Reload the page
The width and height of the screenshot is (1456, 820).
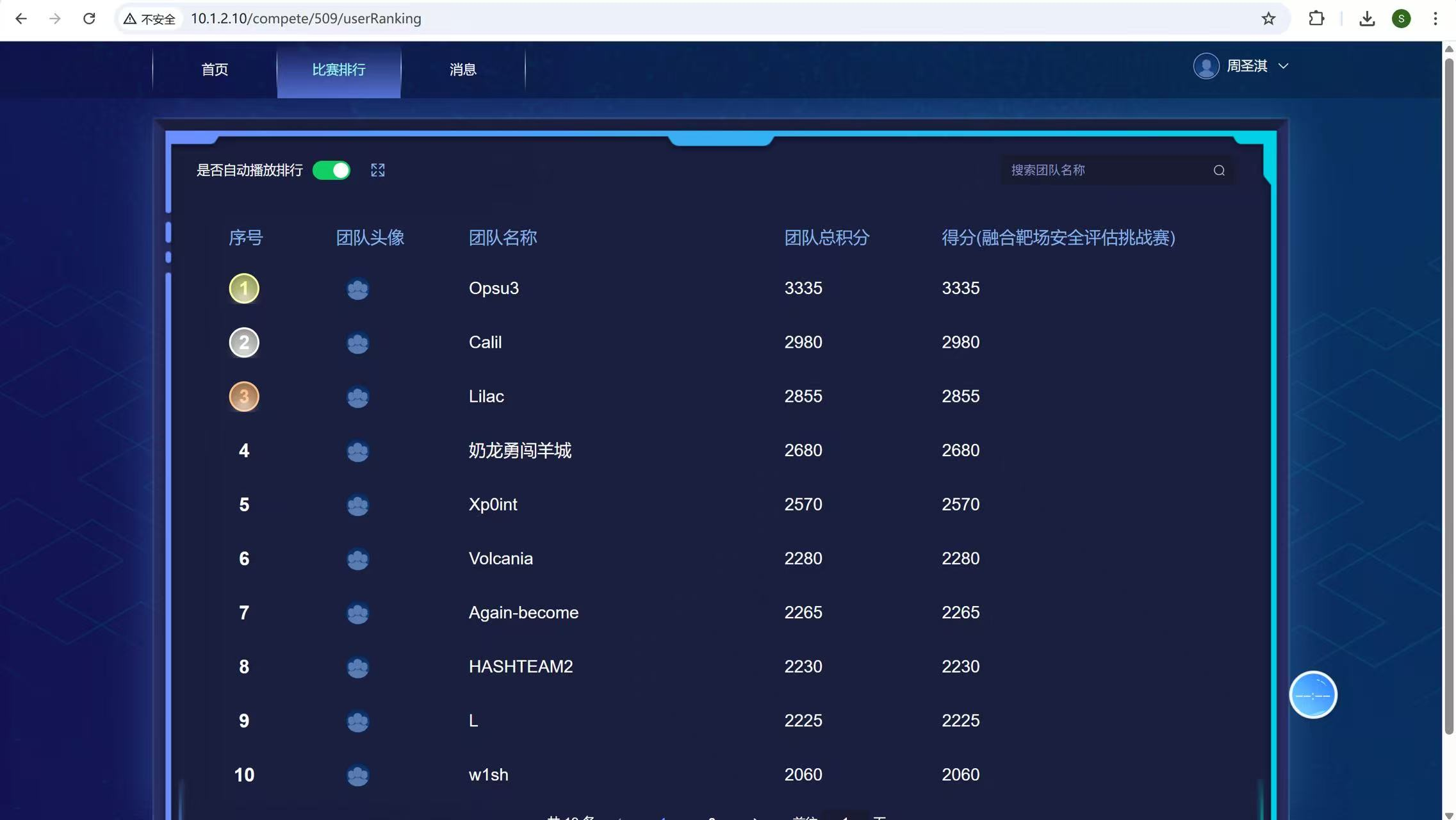(89, 19)
